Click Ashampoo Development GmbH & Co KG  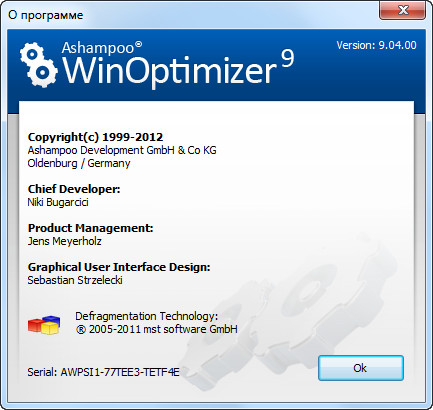point(122,150)
